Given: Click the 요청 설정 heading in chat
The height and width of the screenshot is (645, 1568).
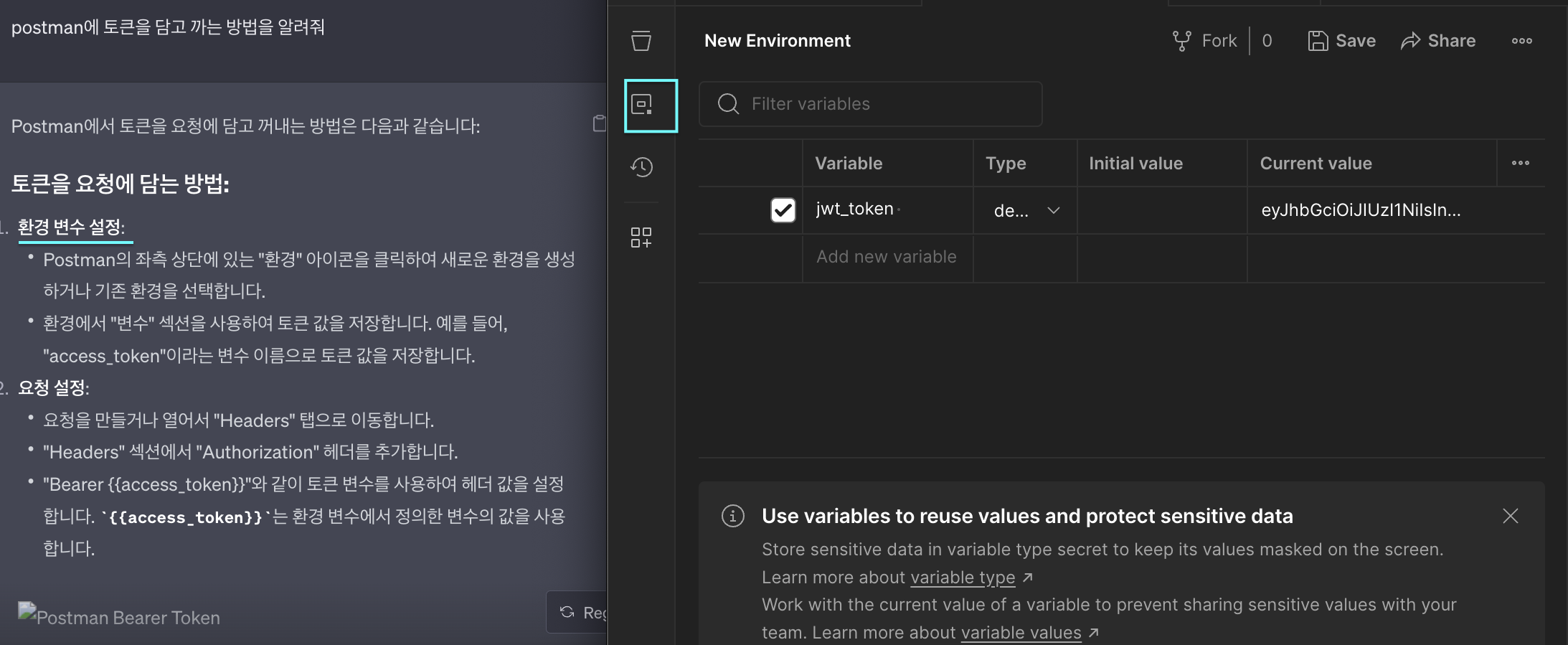Looking at the screenshot, I should pos(54,387).
